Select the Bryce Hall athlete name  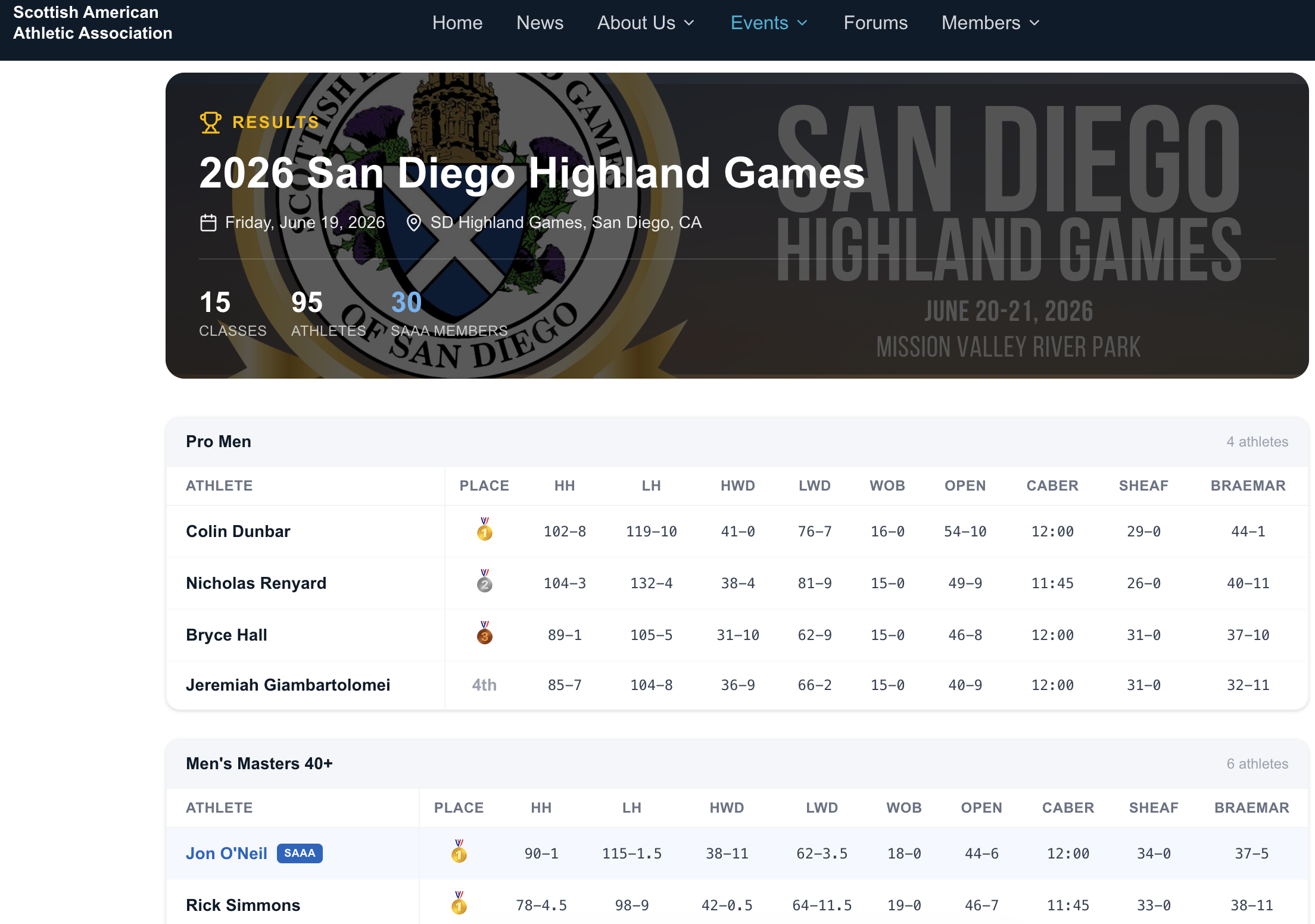pyautogui.click(x=226, y=635)
